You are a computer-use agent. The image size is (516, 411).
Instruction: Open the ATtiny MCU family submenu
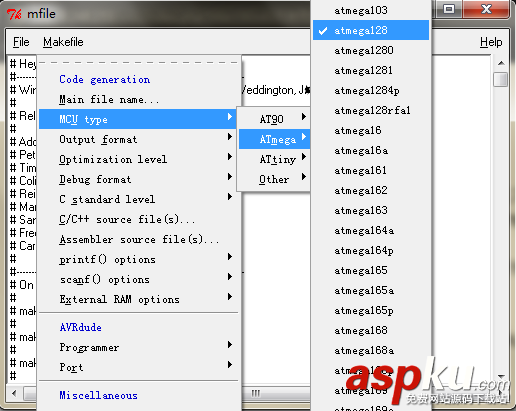(x=275, y=159)
